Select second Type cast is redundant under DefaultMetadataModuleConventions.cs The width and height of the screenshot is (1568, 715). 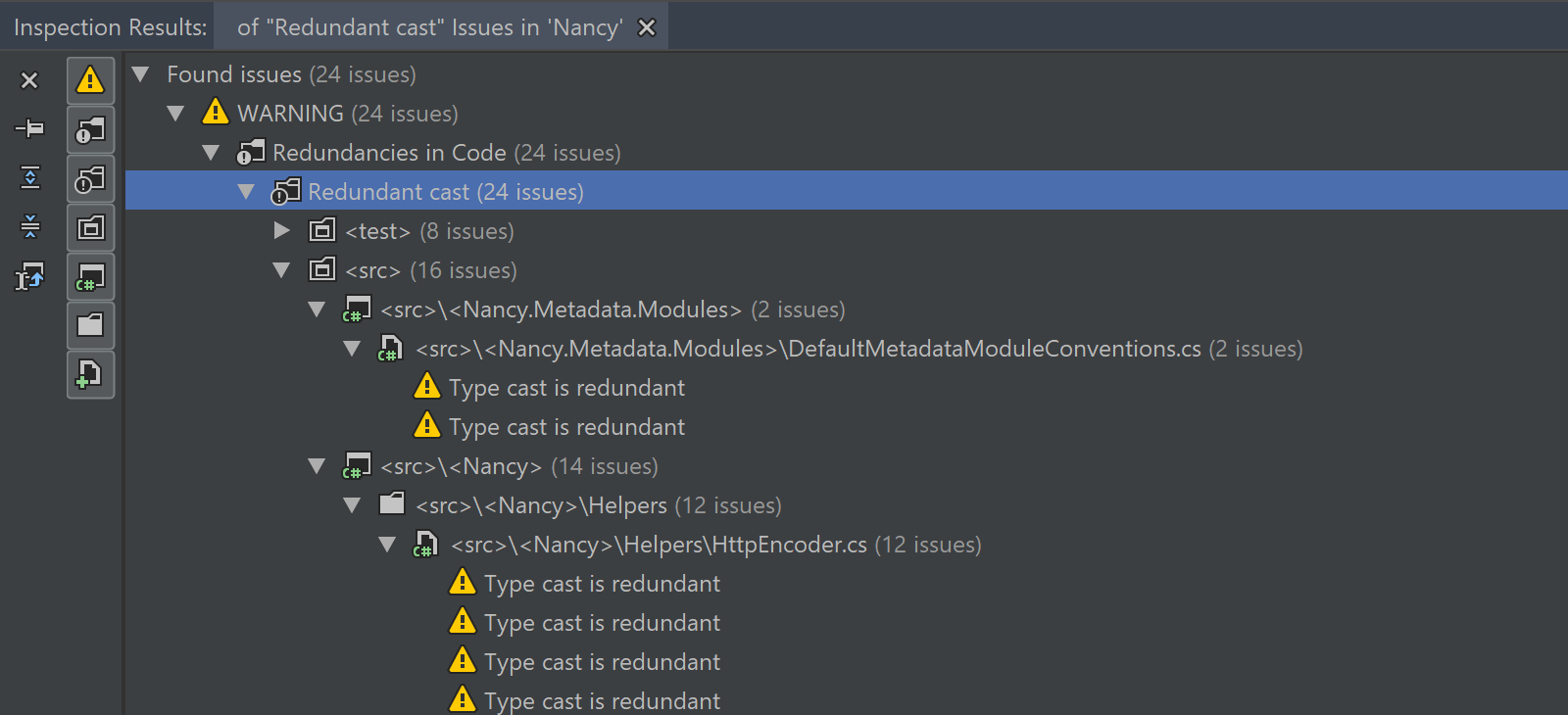(x=847, y=427)
